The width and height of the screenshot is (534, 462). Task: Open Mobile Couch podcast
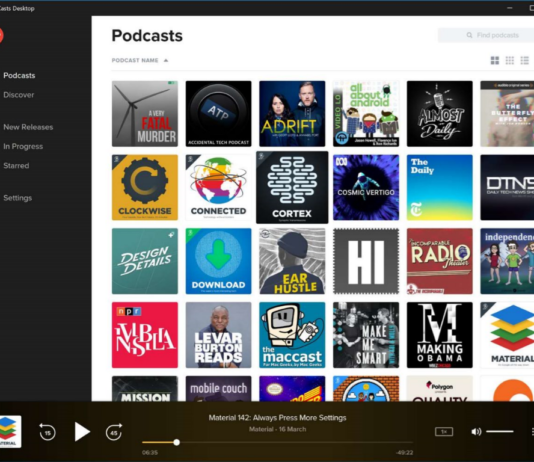pos(218,388)
